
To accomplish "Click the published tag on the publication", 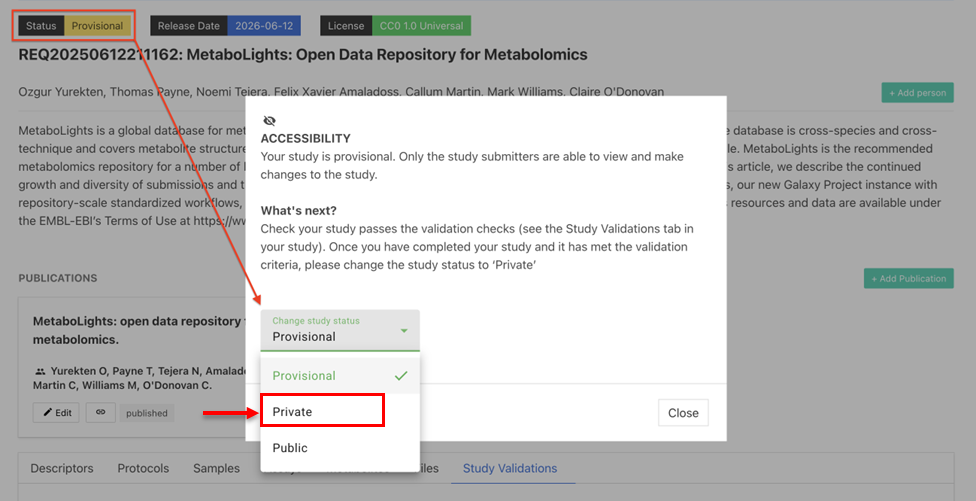I will pos(147,413).
